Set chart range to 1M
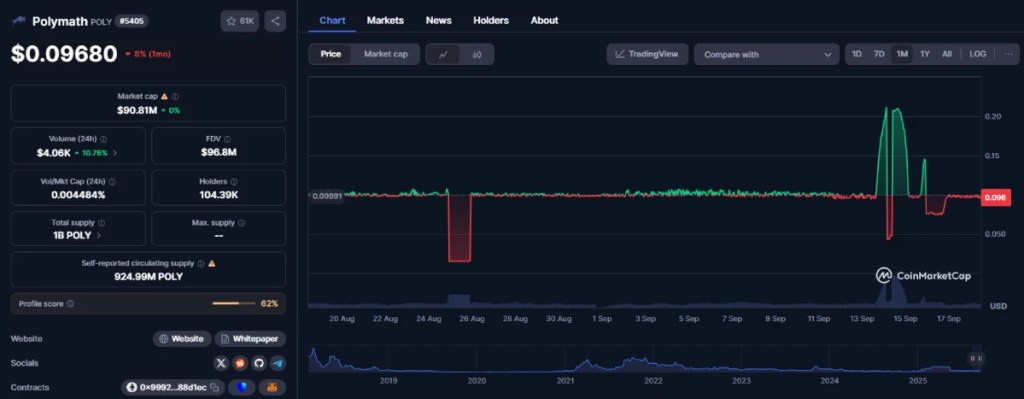 tap(902, 54)
